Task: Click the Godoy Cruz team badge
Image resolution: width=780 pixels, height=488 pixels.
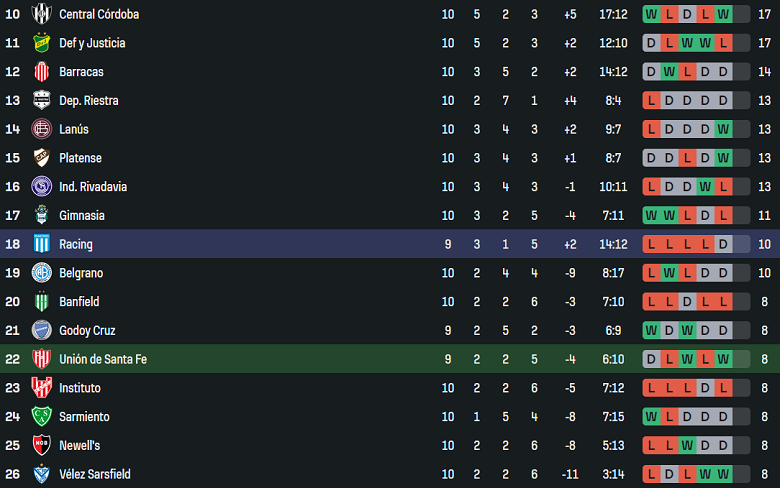Action: (x=42, y=330)
